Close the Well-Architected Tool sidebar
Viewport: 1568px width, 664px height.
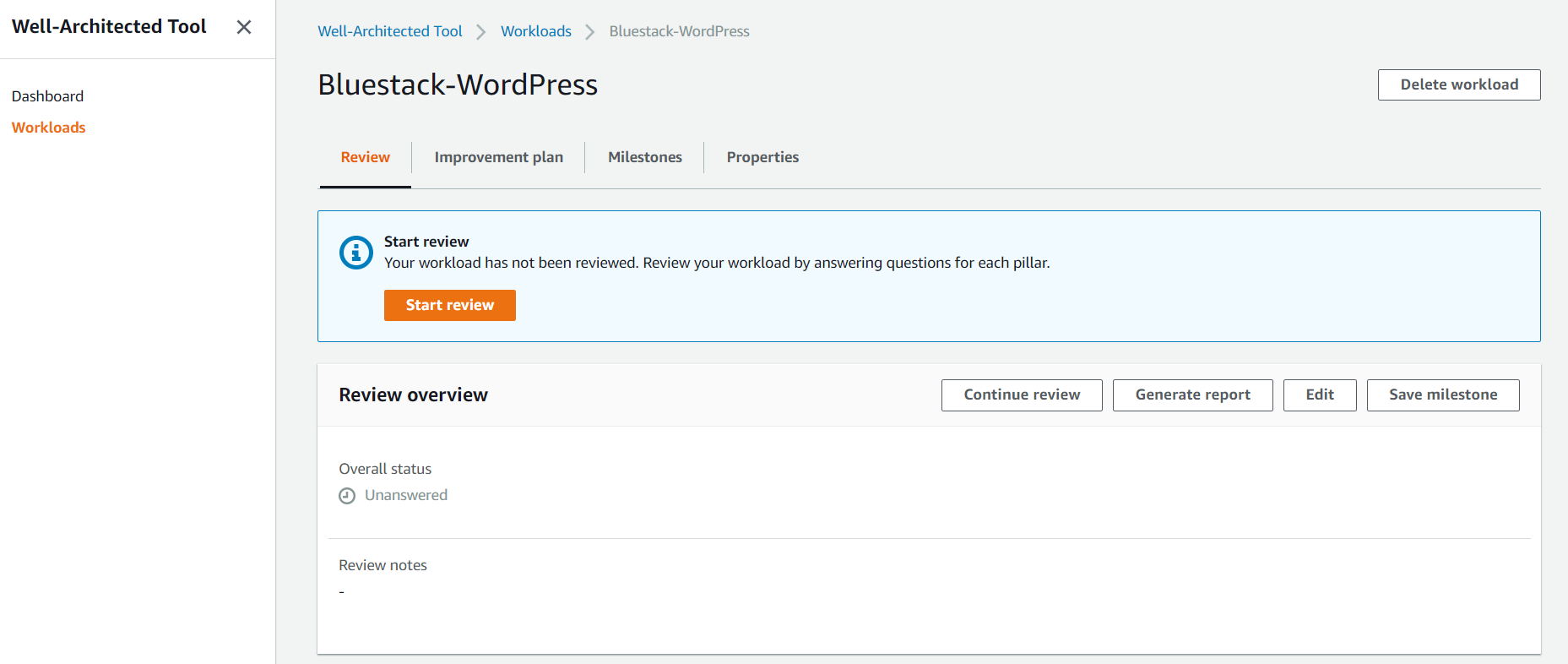(x=244, y=27)
